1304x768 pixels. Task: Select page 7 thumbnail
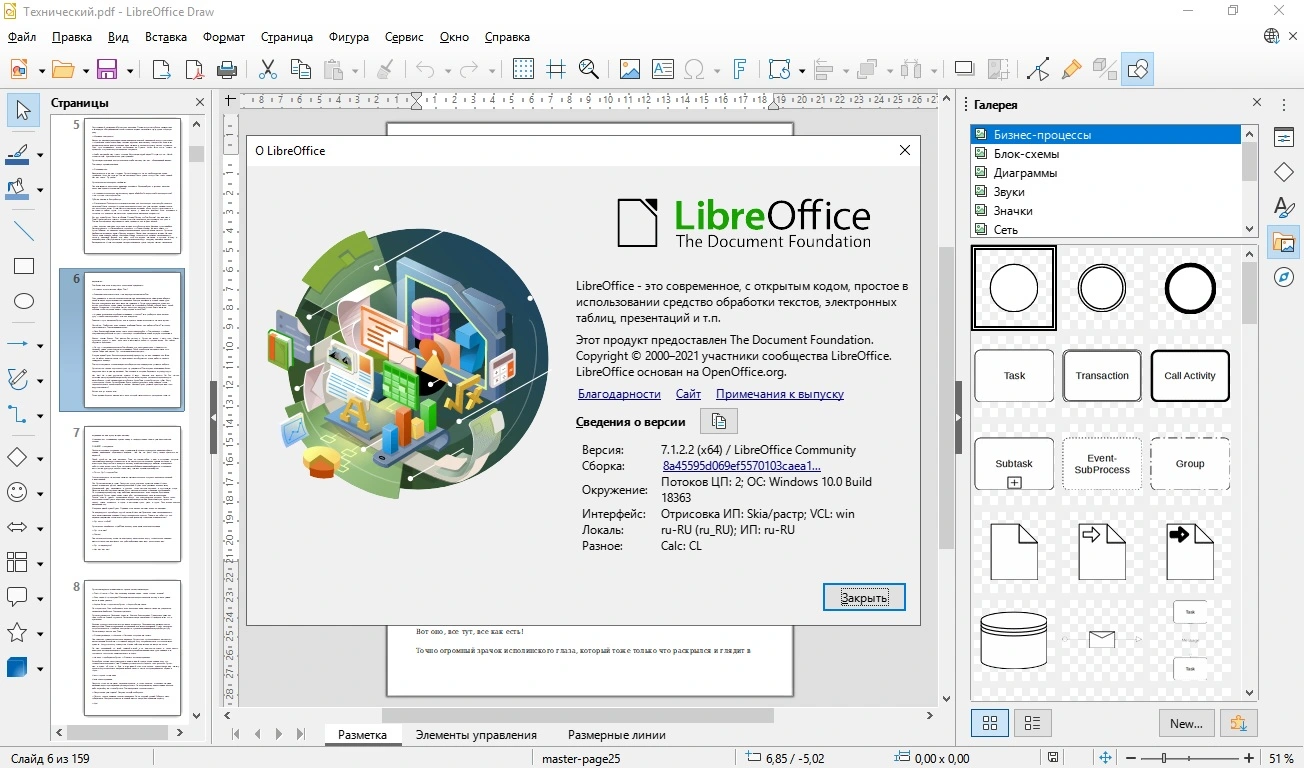[x=132, y=494]
